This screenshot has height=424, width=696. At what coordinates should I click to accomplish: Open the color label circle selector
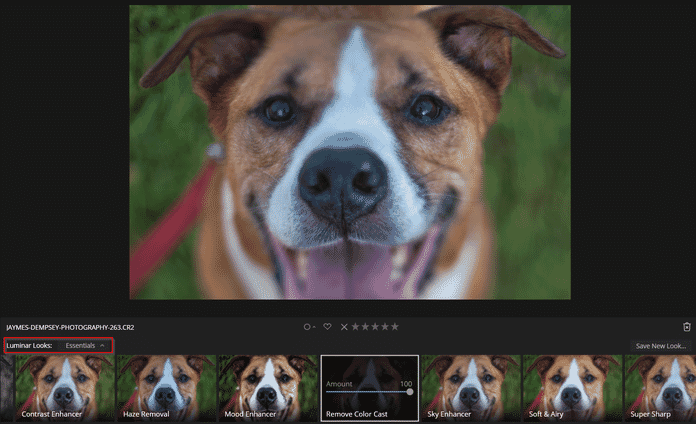(309, 327)
